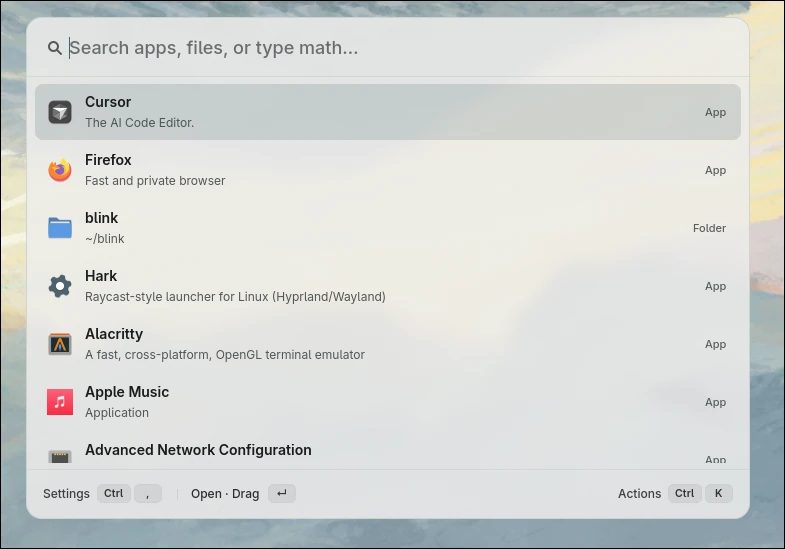Click the K key hint
Image resolution: width=785 pixels, height=549 pixels.
718,493
